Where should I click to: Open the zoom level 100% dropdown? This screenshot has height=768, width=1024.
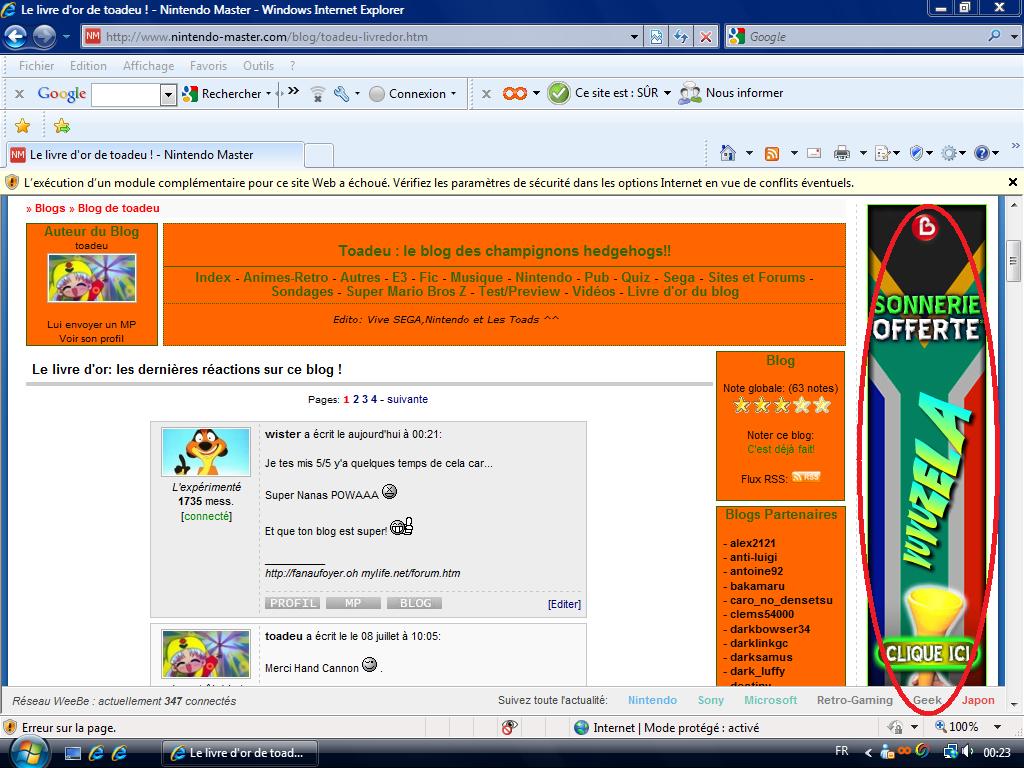click(997, 727)
